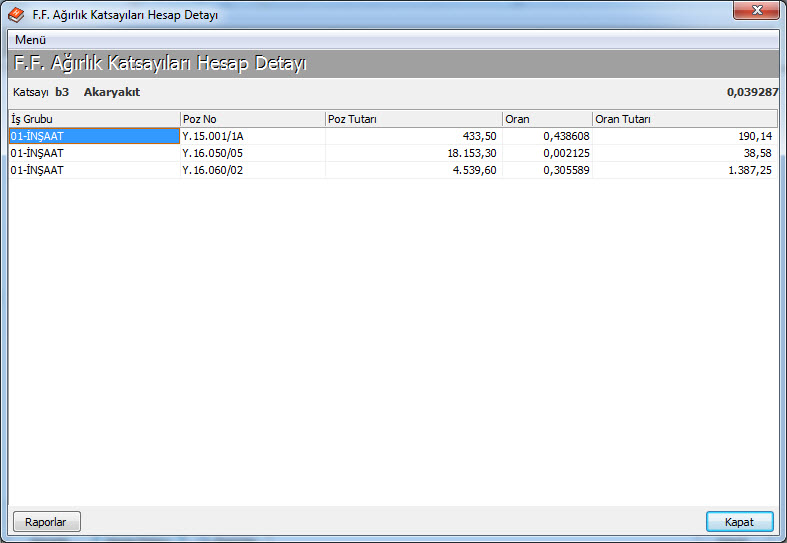This screenshot has width=787, height=543.
Task: Click the Oran column header
Action: (x=546, y=119)
